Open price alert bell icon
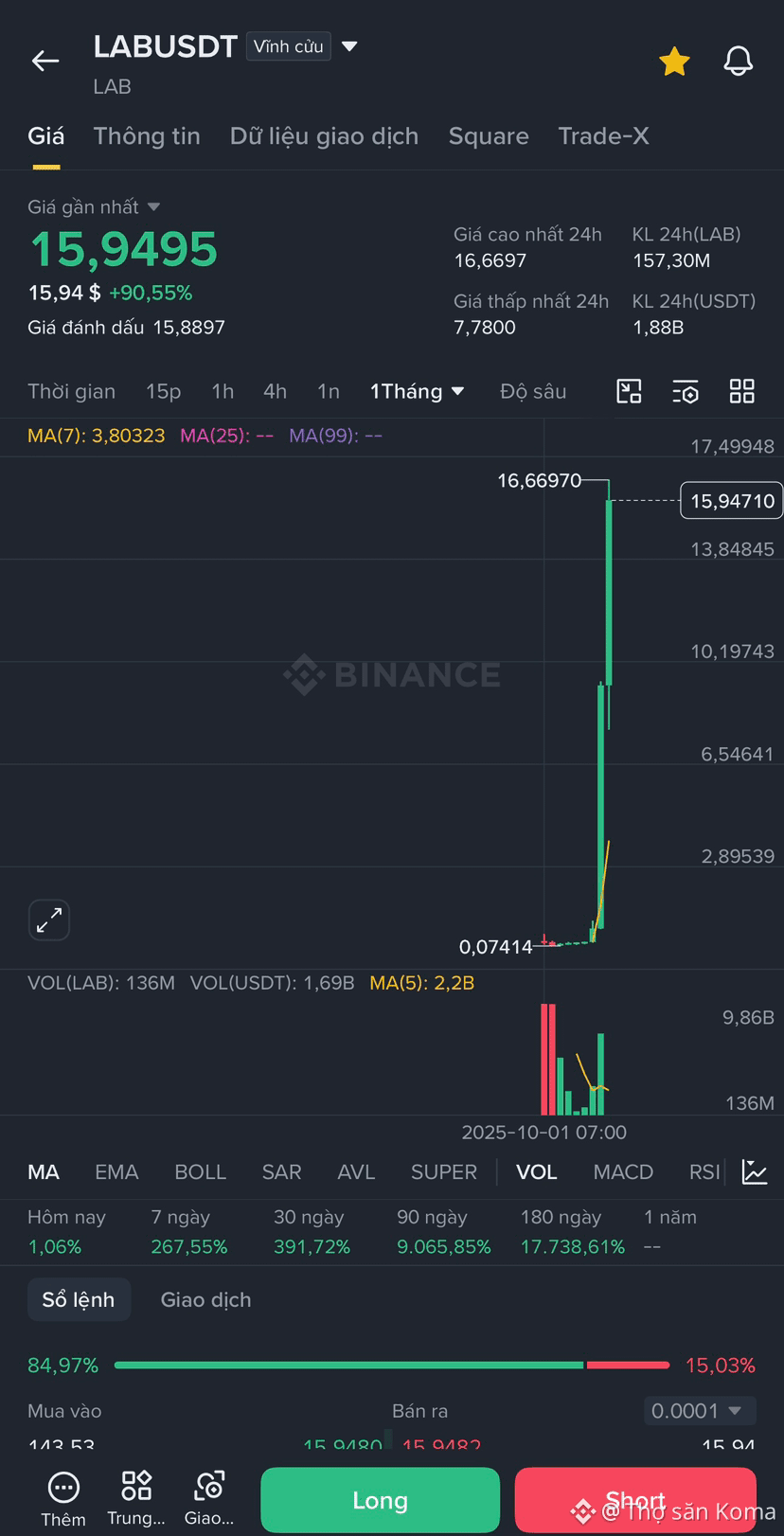 point(739,62)
